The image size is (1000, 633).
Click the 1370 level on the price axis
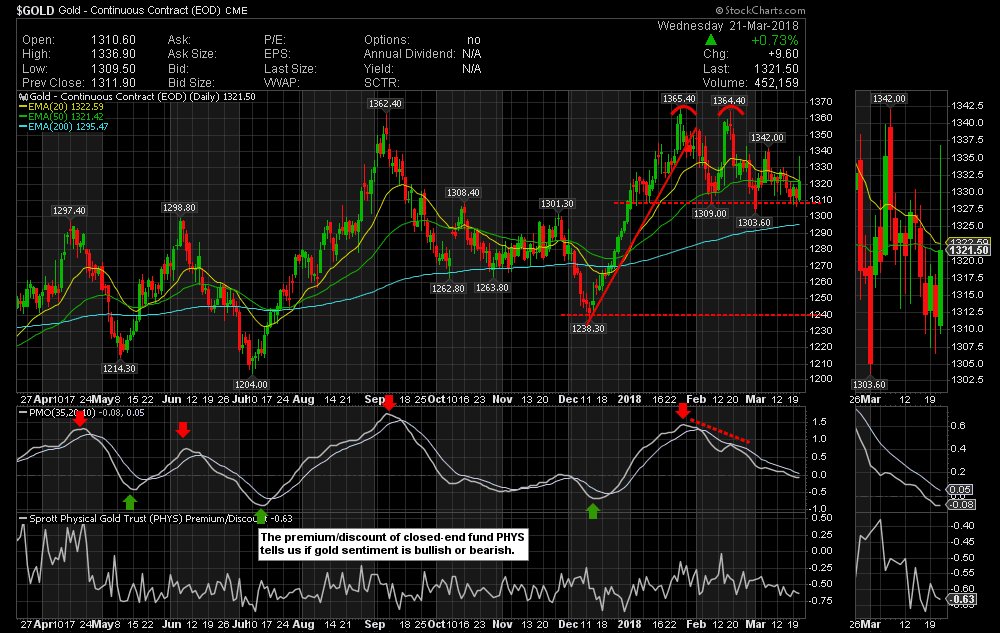(821, 102)
